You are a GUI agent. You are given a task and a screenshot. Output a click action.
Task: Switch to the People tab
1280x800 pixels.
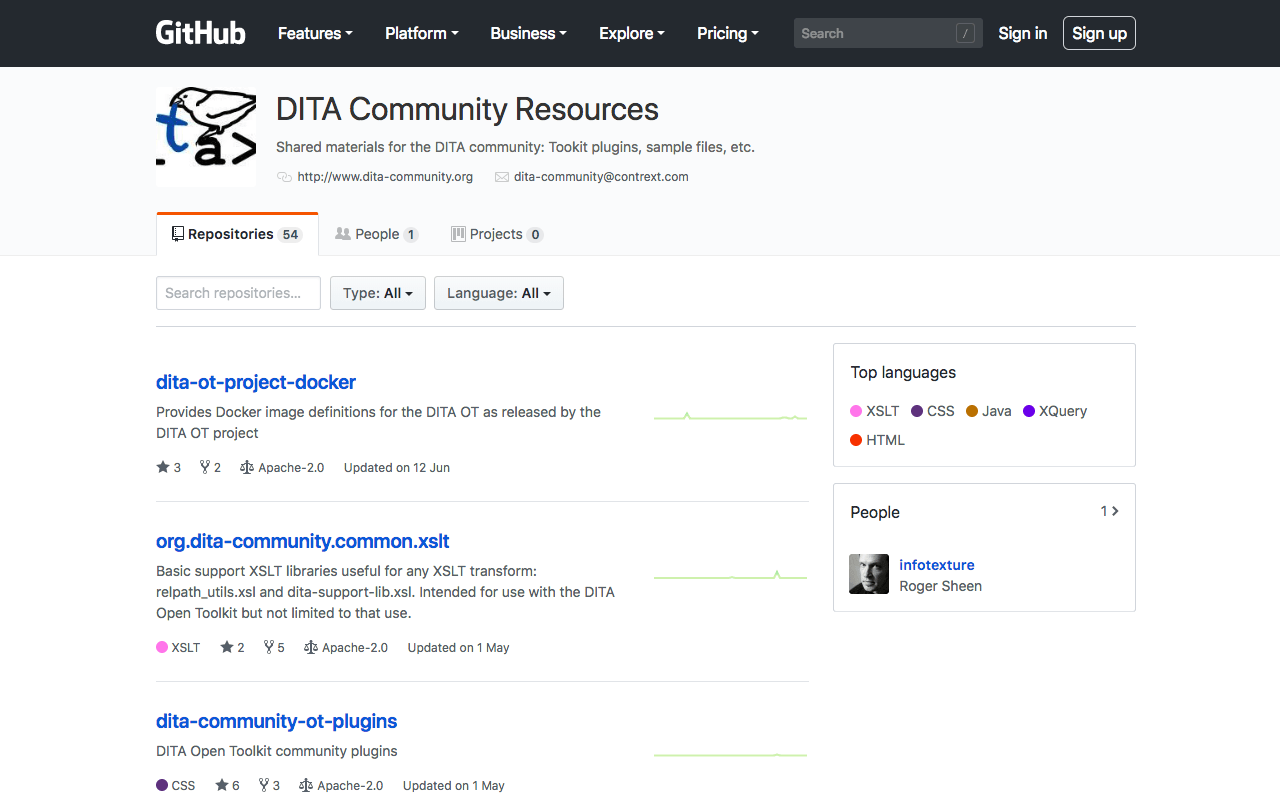376,234
